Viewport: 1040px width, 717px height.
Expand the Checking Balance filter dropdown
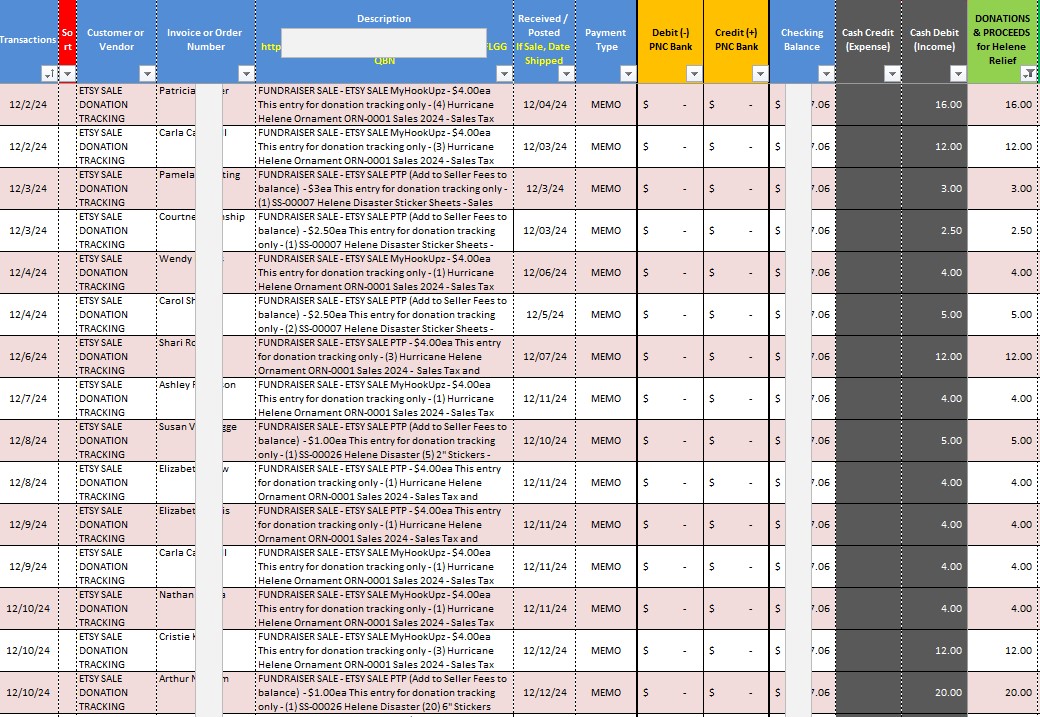click(x=826, y=74)
